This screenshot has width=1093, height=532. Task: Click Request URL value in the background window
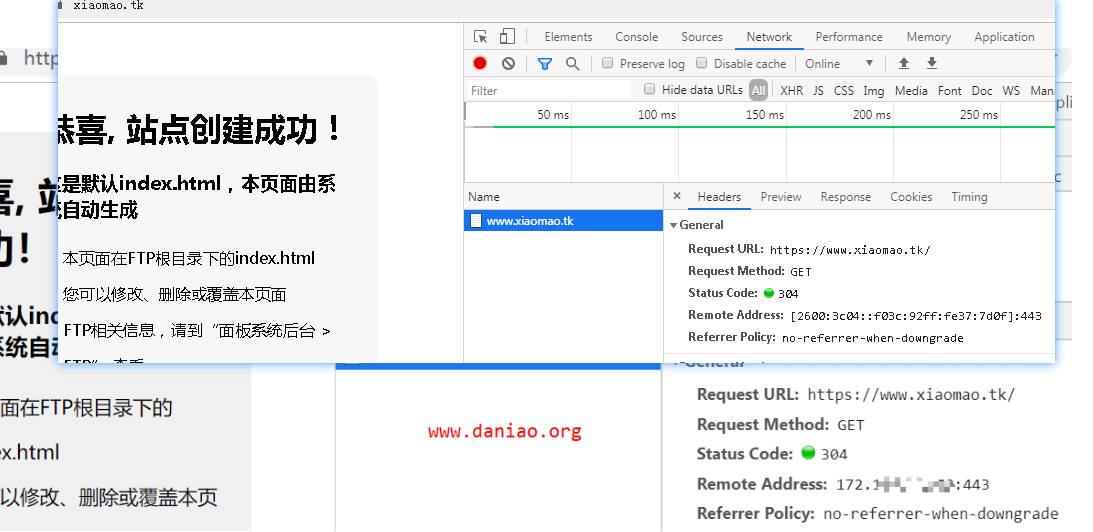[x=910, y=395]
